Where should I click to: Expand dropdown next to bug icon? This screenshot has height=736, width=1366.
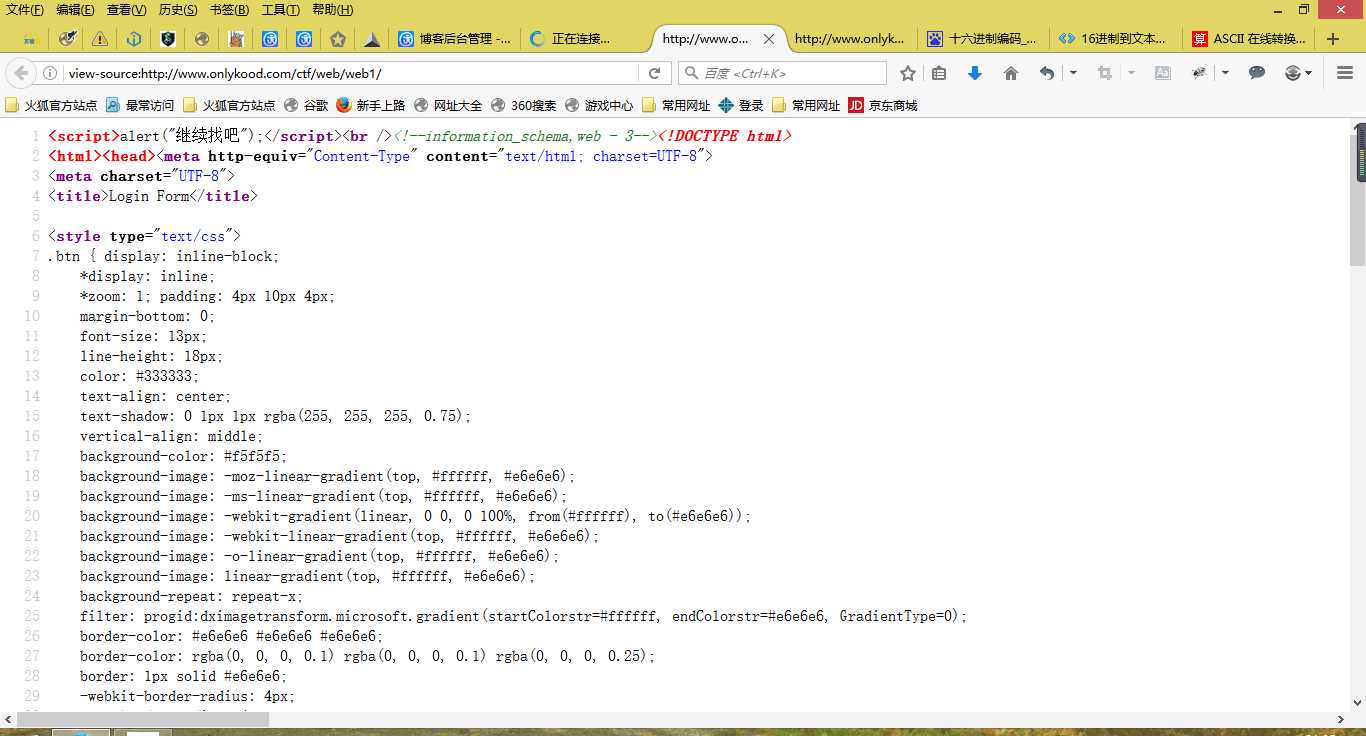[1225, 73]
